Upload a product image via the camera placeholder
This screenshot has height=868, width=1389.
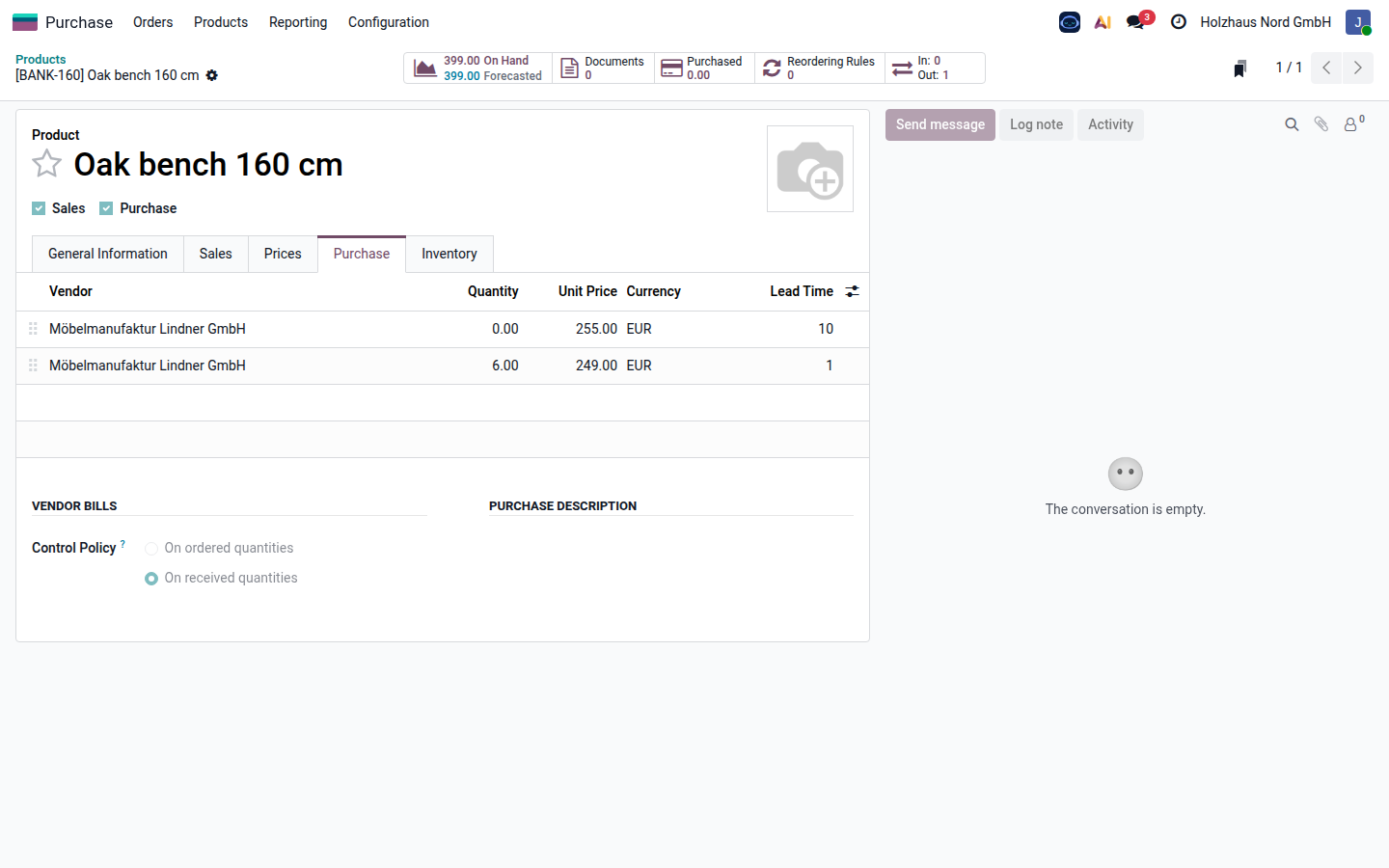810,169
